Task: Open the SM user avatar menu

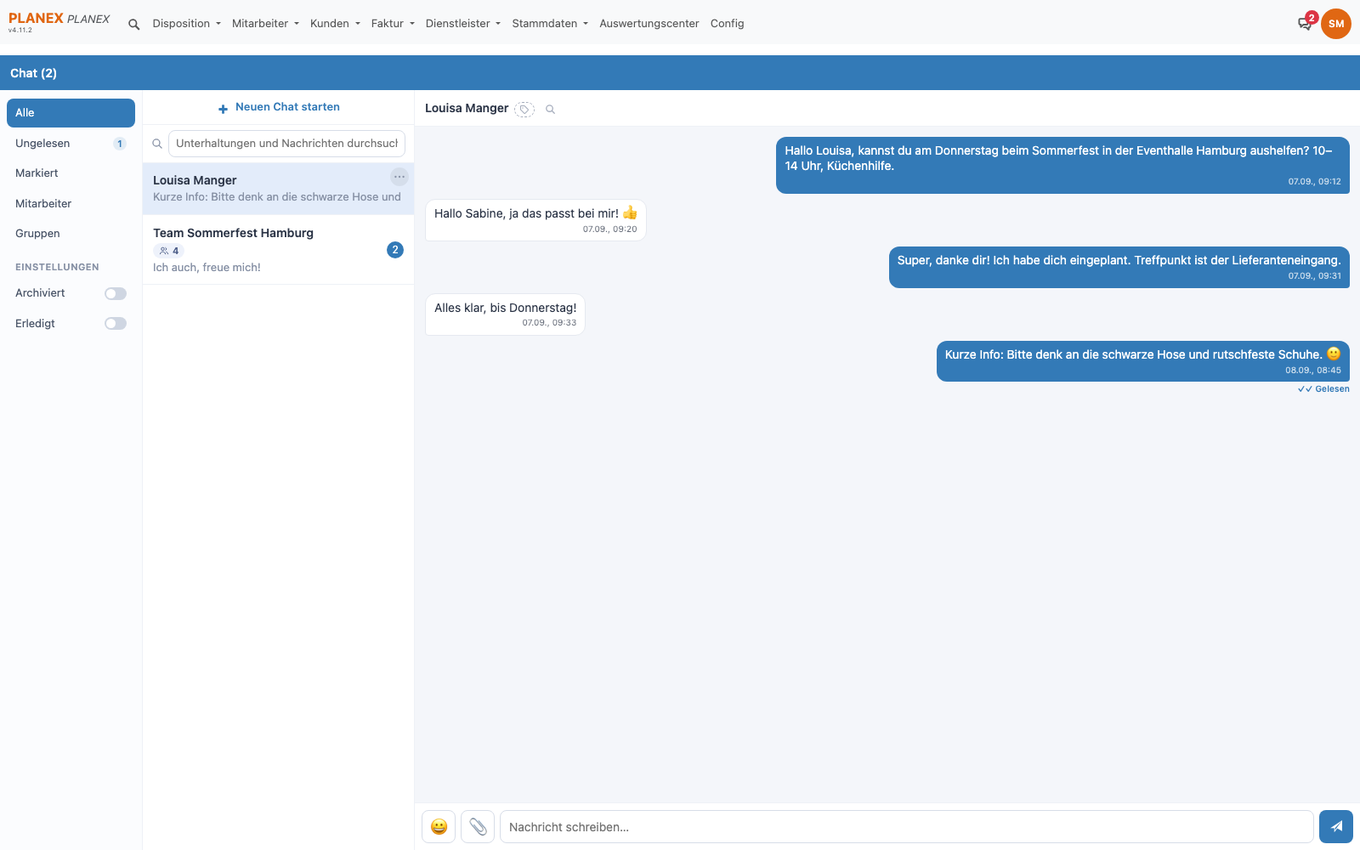Action: point(1336,23)
